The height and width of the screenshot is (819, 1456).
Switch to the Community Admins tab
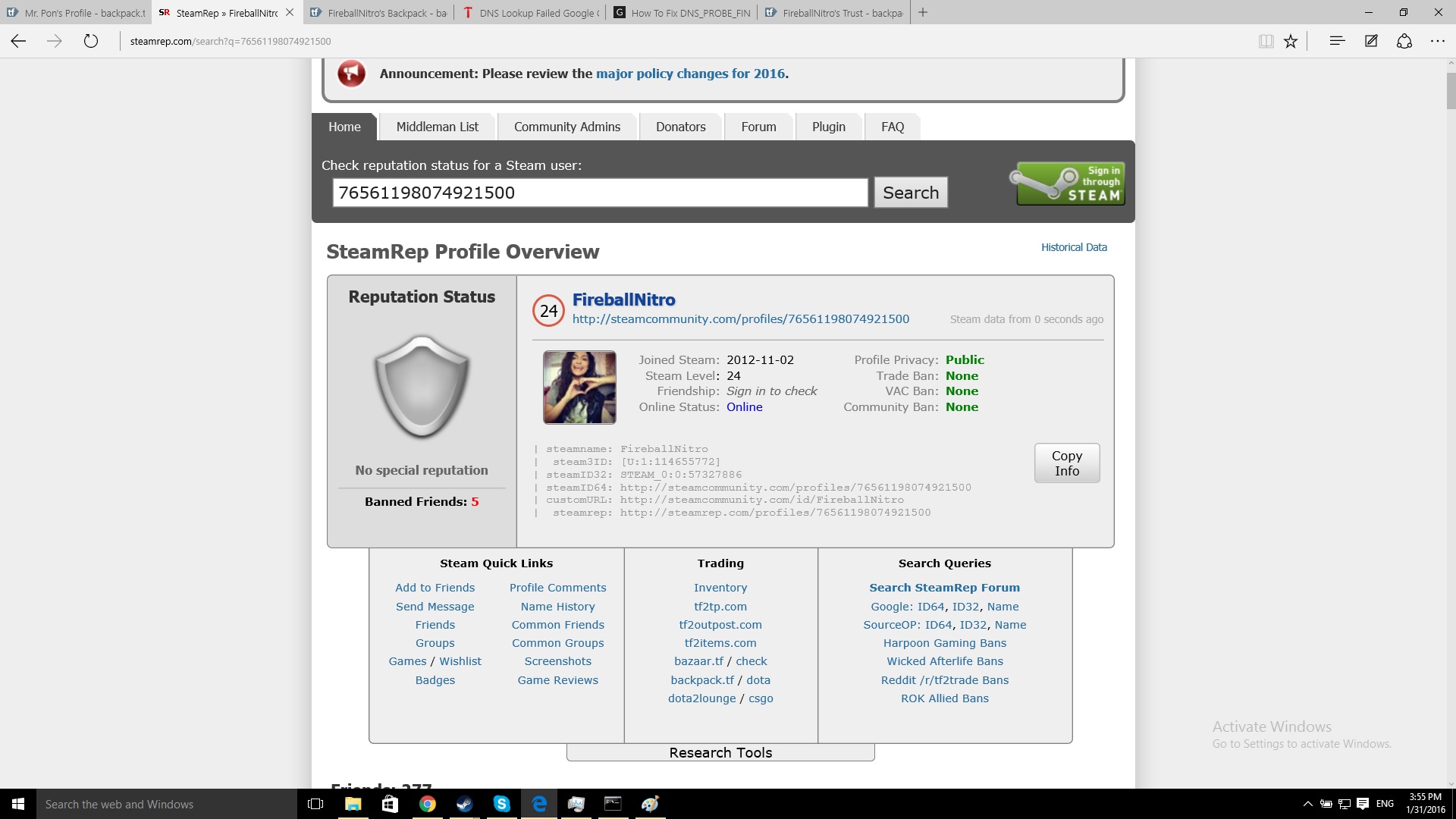566,127
